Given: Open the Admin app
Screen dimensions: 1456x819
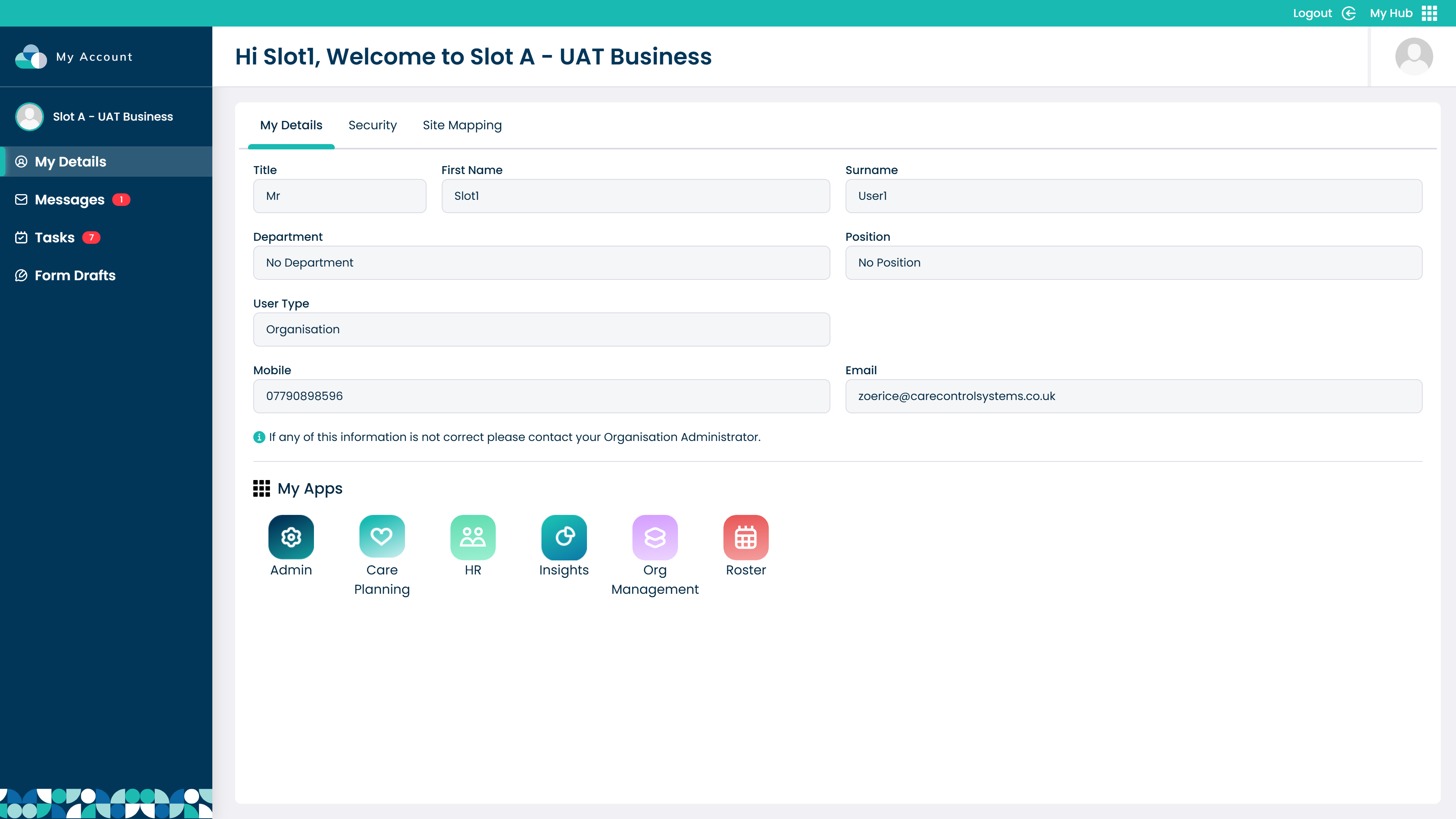Looking at the screenshot, I should coord(290,537).
